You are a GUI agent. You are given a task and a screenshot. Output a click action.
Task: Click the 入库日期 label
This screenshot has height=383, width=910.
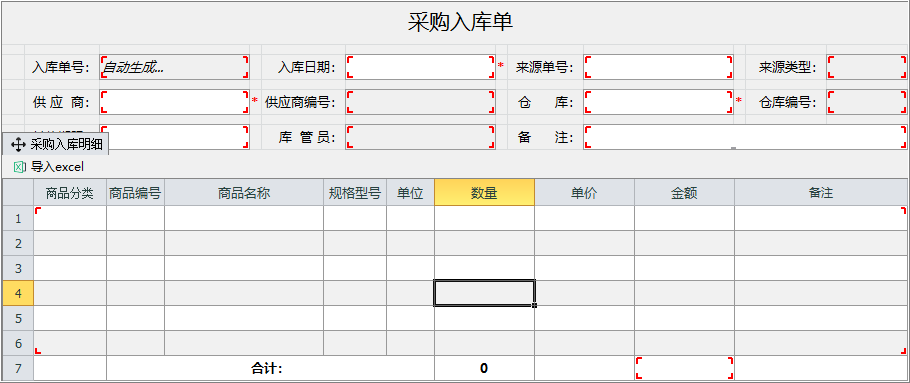click(x=307, y=67)
